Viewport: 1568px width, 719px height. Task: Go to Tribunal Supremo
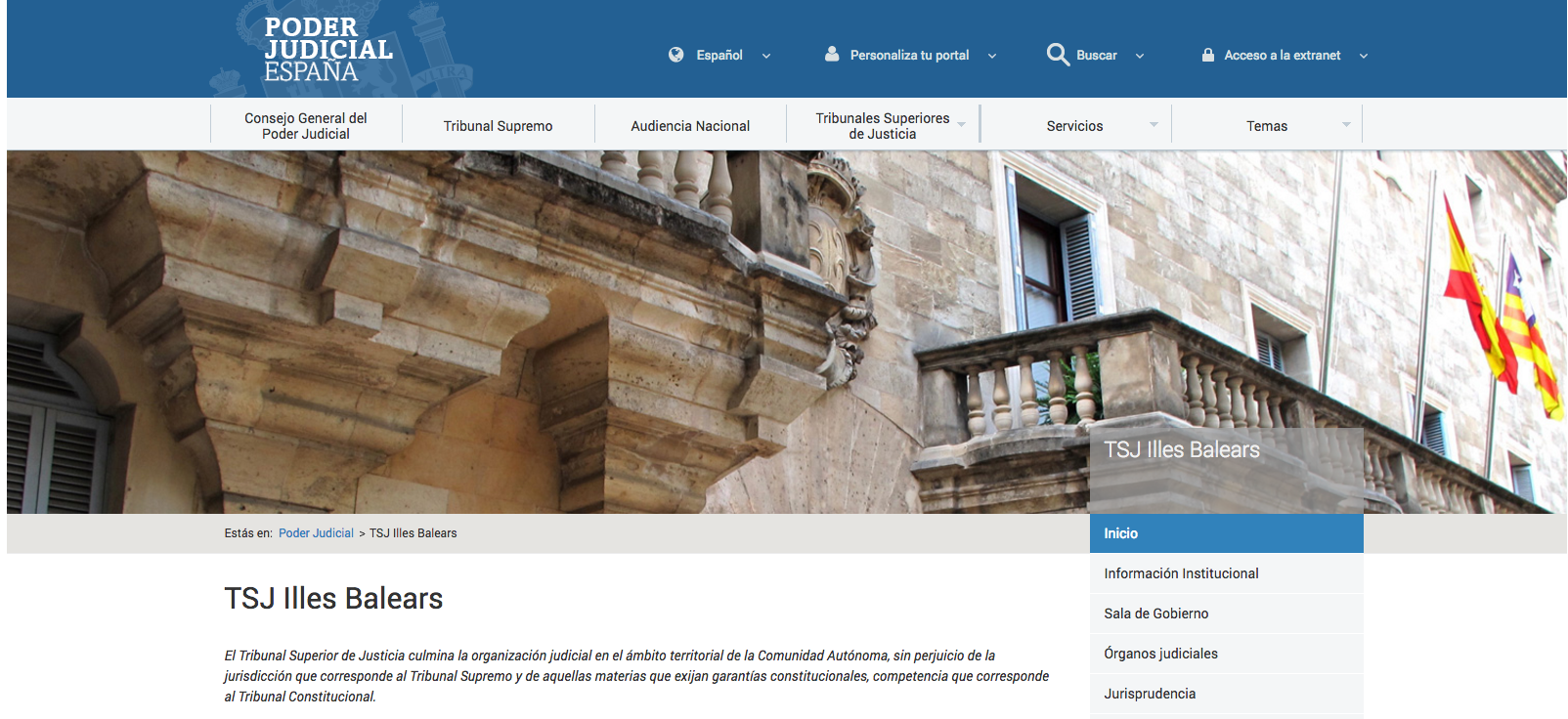click(498, 125)
